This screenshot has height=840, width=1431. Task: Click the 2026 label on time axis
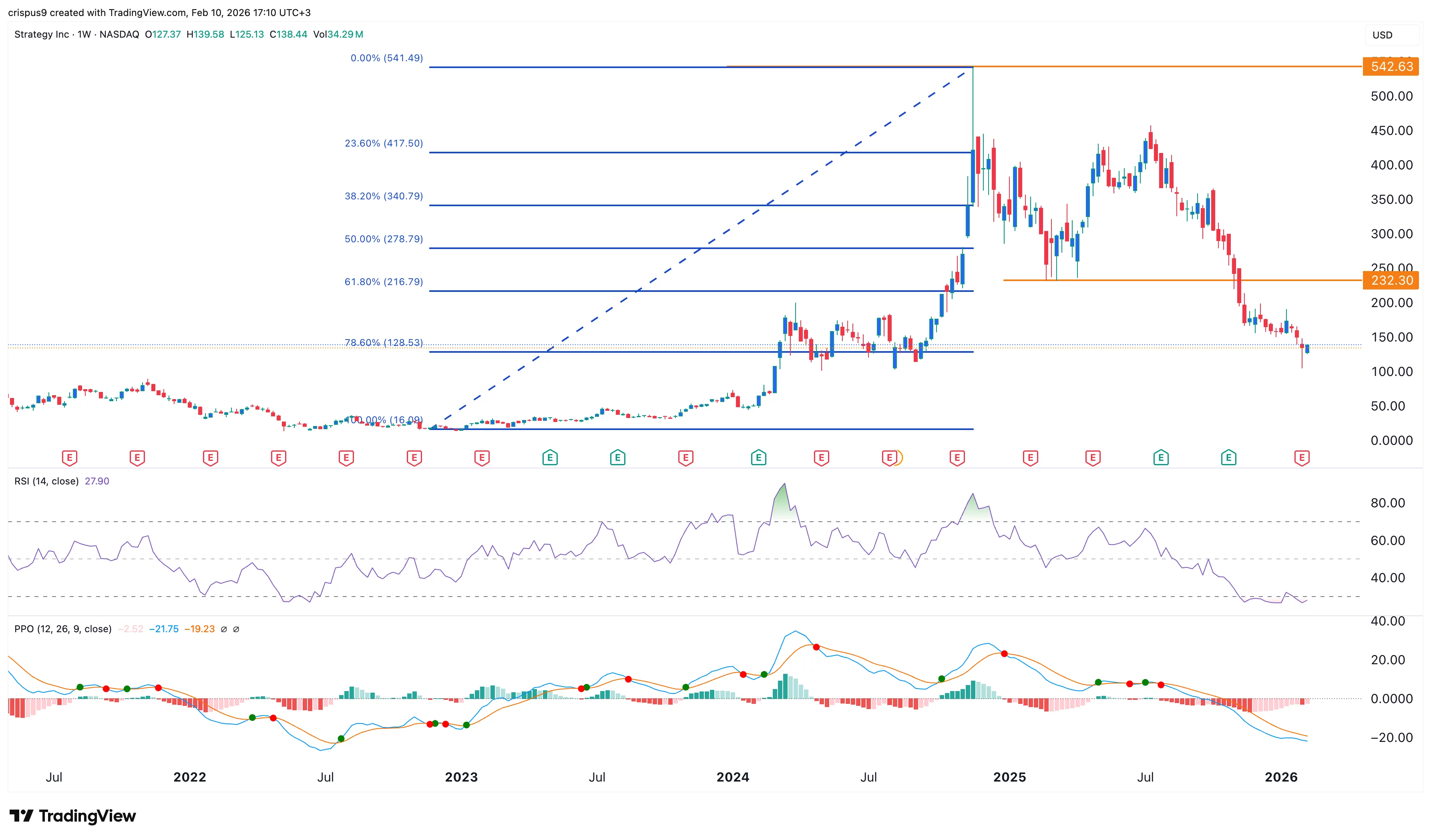point(1281,777)
